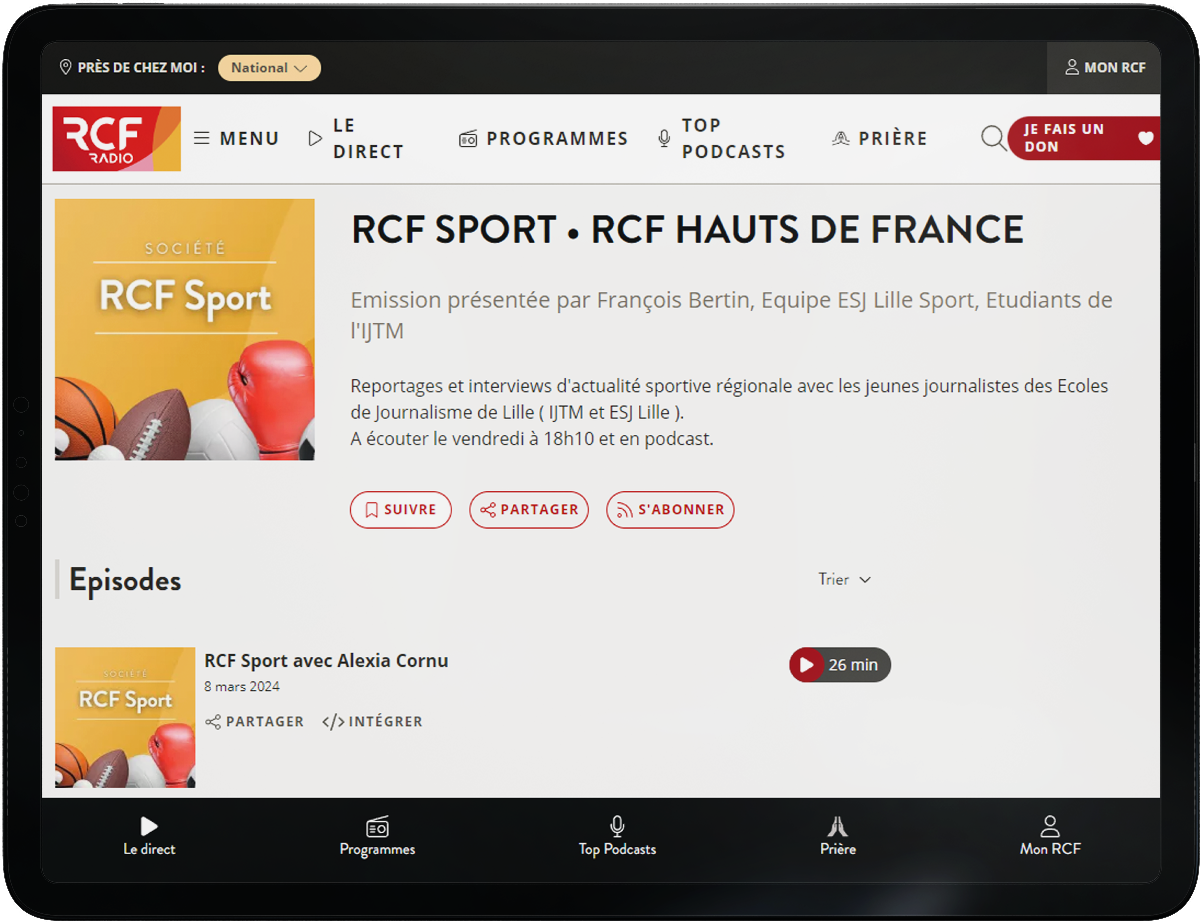Viewport: 1200px width, 922px height.
Task: Play the 26 min Alexia Cornu episode
Action: (x=840, y=665)
